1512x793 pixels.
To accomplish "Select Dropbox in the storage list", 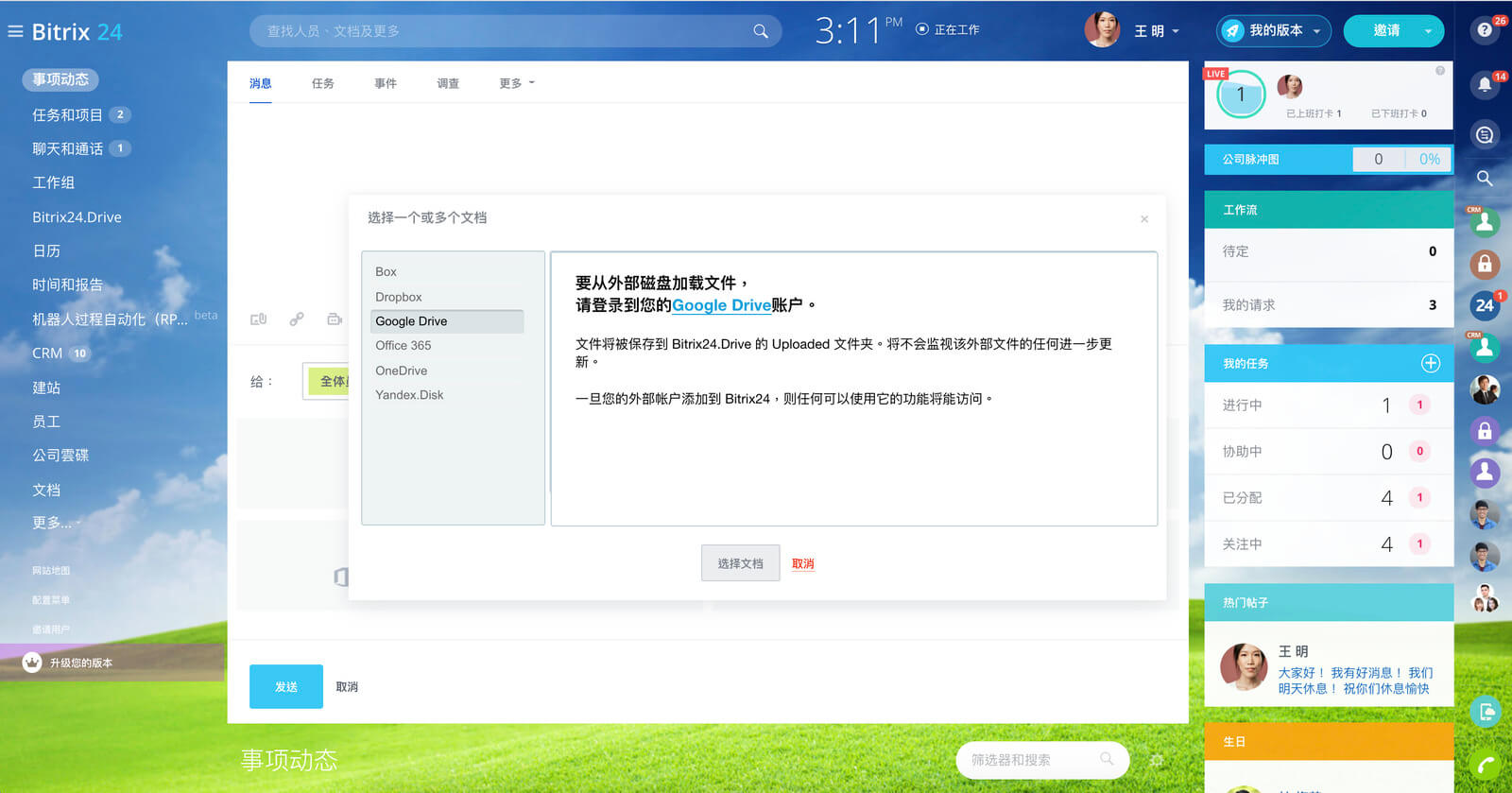I will [x=399, y=297].
